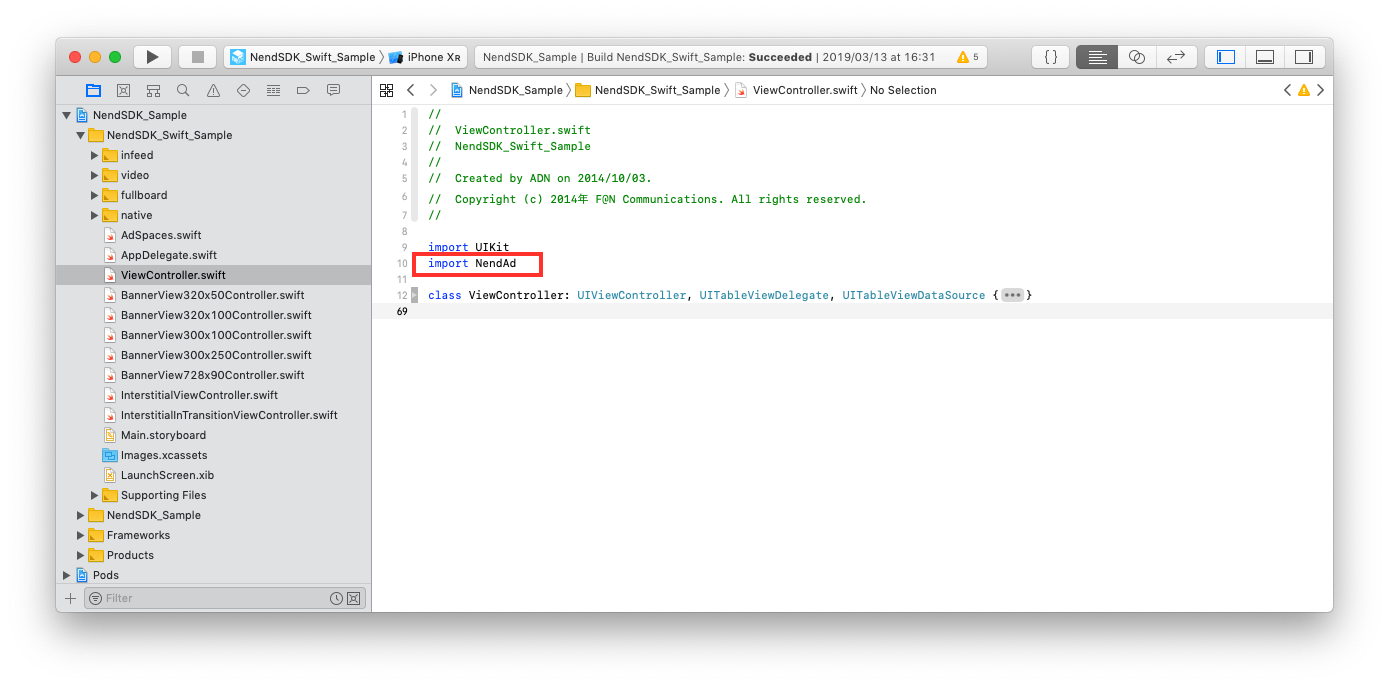Show the Issue navigator
This screenshot has height=686, width=1389.
pyautogui.click(x=213, y=90)
